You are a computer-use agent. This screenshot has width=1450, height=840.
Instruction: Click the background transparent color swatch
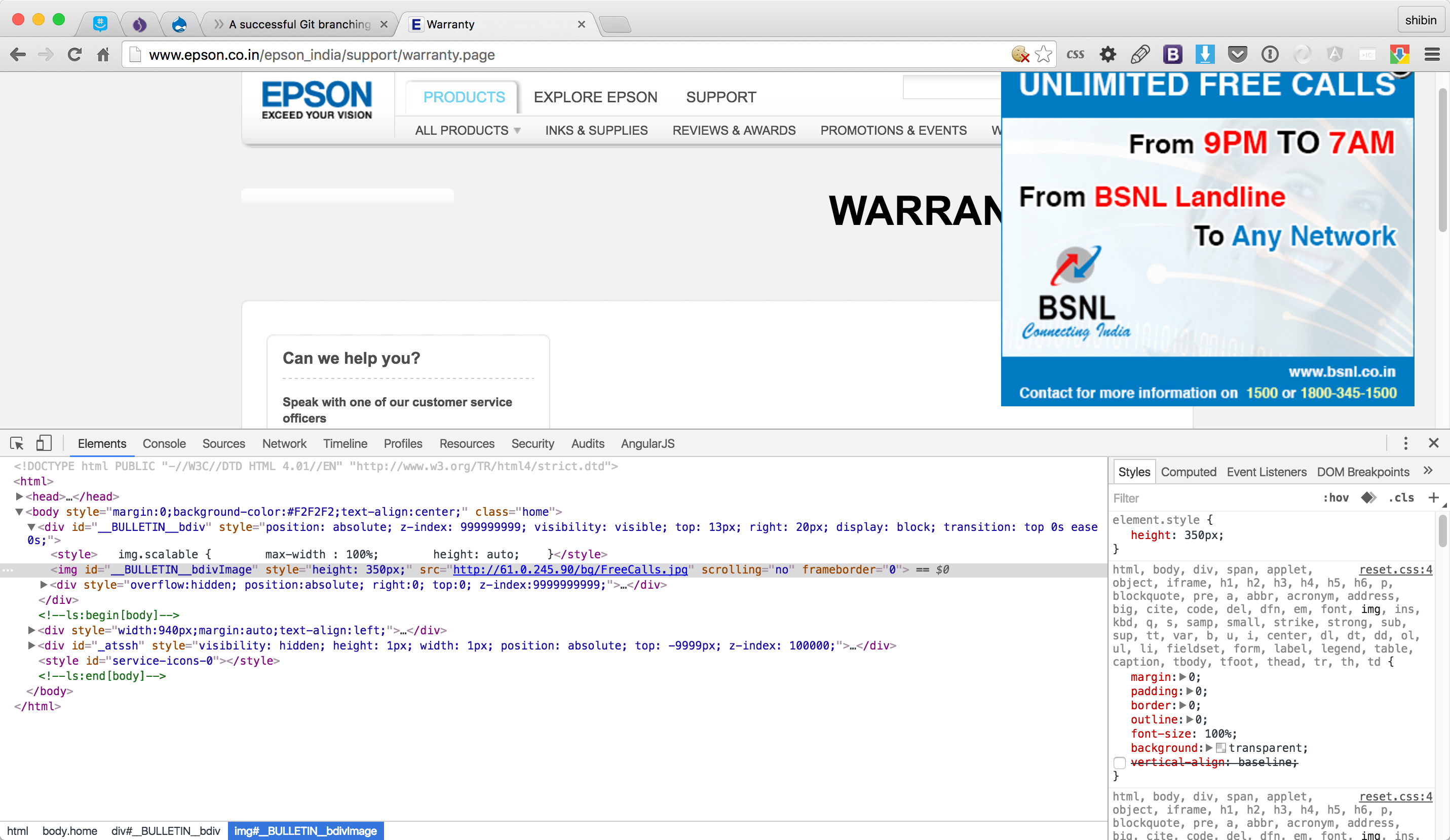[x=1220, y=748]
